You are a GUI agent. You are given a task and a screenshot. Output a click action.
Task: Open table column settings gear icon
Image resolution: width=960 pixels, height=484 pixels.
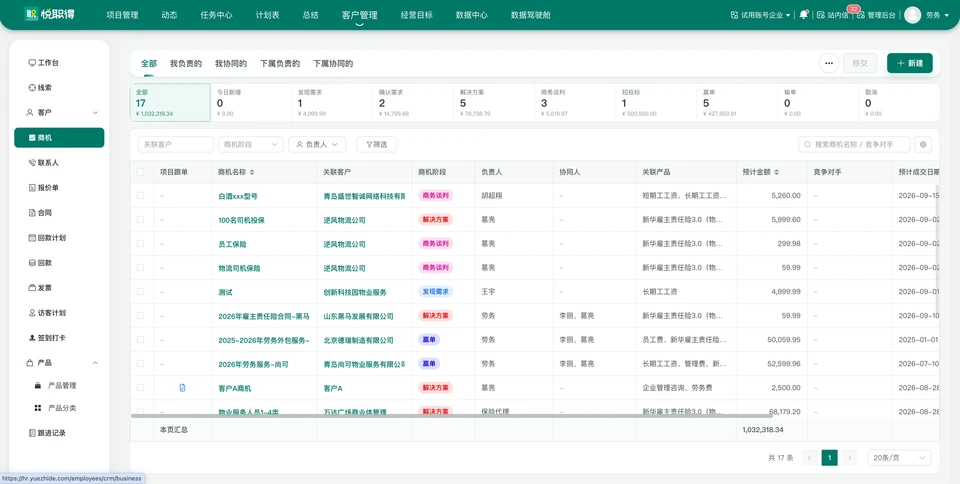point(923,144)
